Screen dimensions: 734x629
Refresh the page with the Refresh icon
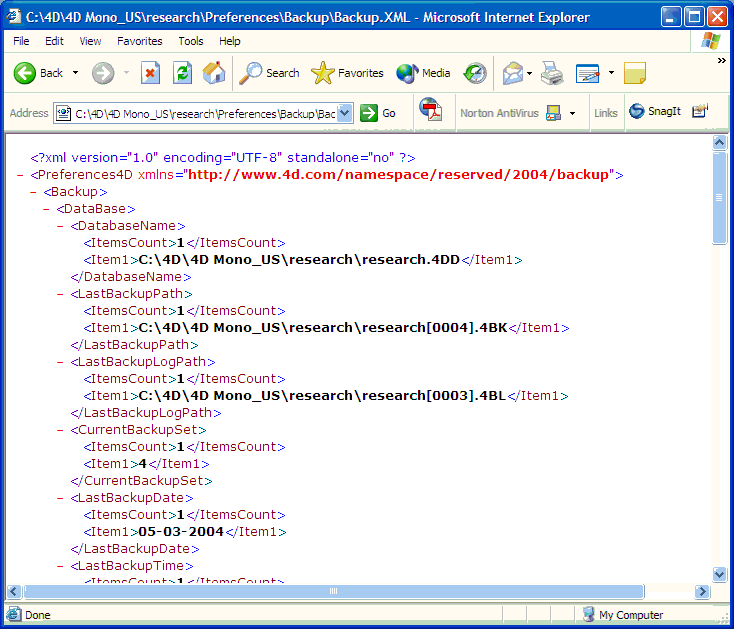tap(182, 73)
